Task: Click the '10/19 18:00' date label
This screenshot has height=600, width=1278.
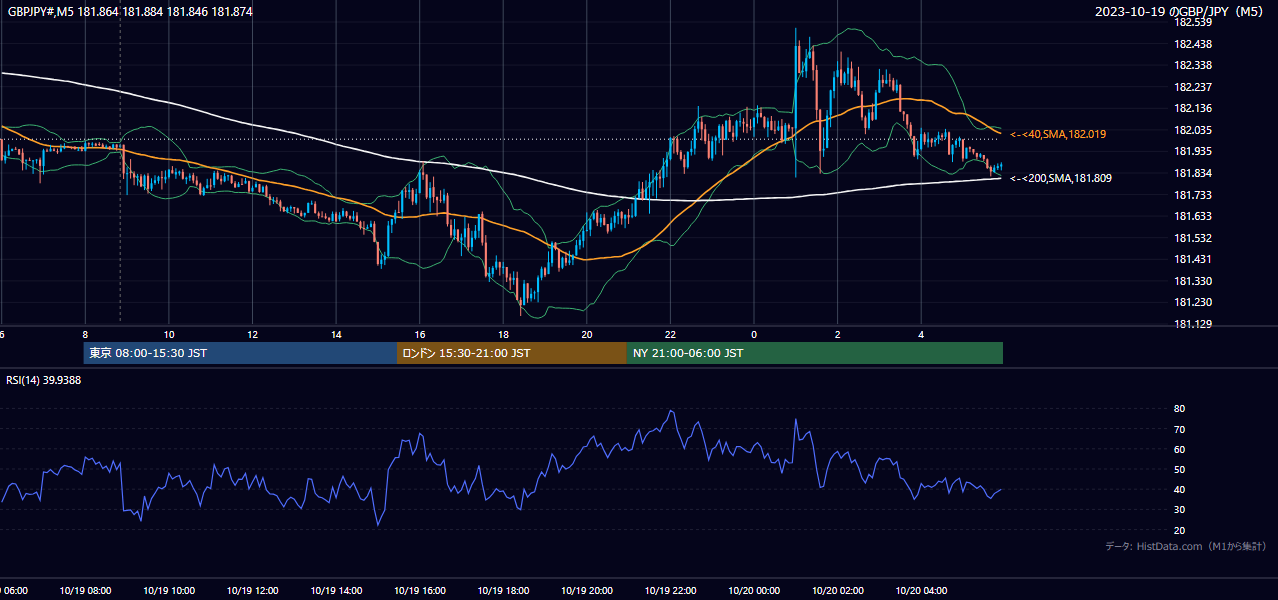Action: coord(503,591)
